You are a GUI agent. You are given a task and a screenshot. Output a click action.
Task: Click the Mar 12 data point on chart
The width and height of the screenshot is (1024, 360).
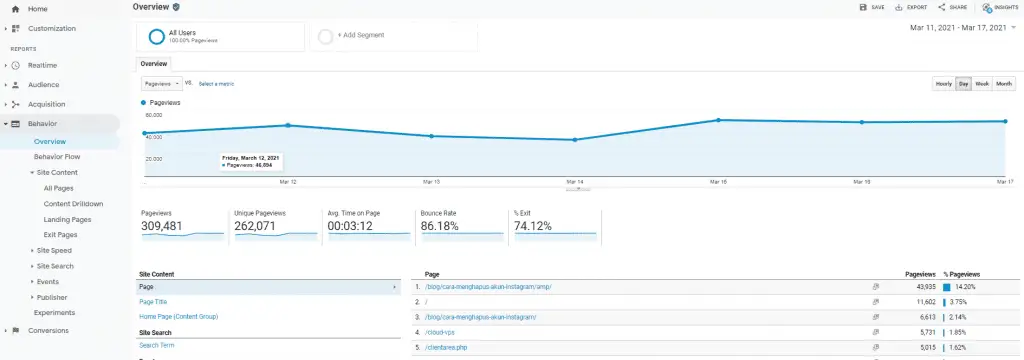[288, 125]
